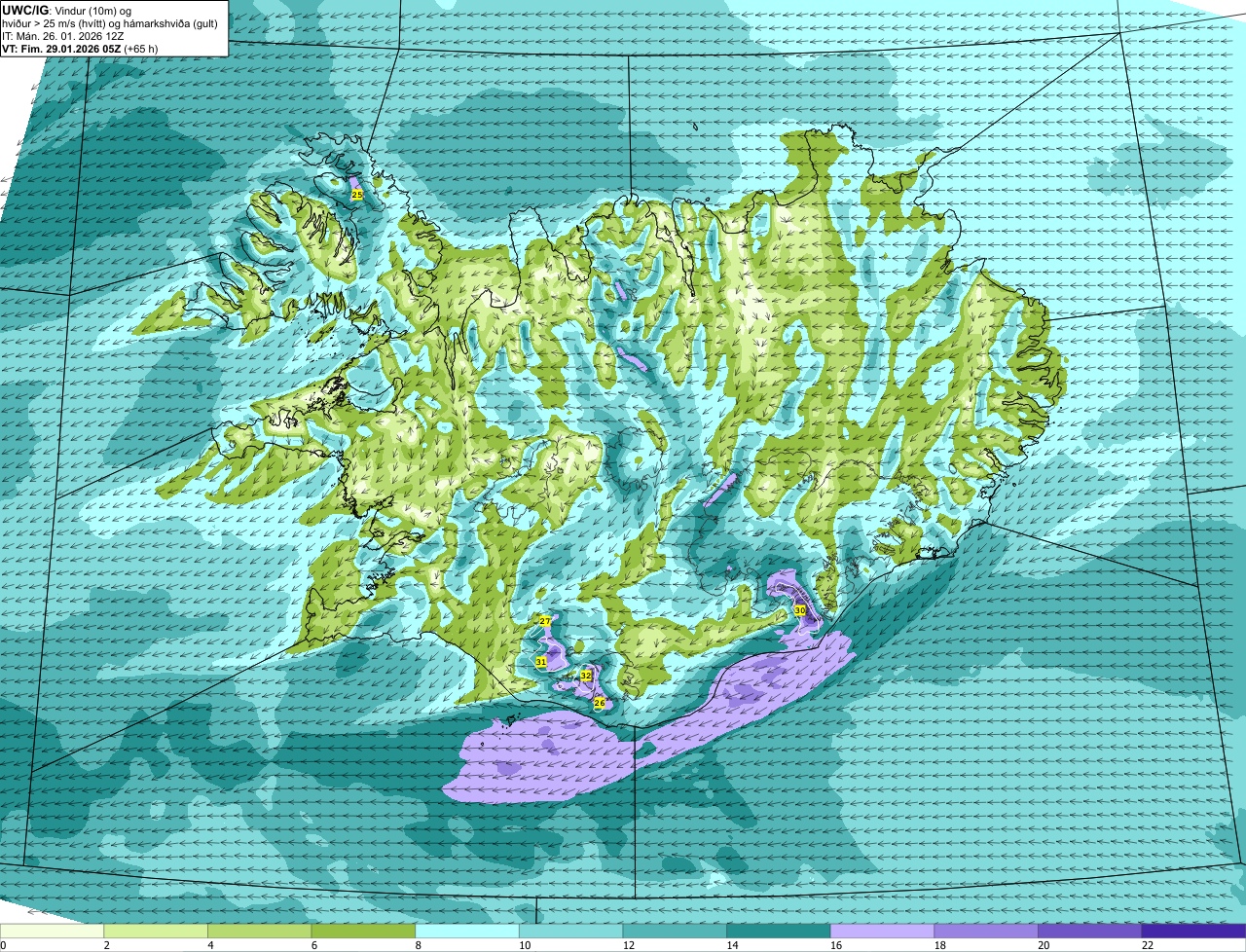Click the scale tick label 6
The height and width of the screenshot is (952, 1246).
pos(313,945)
